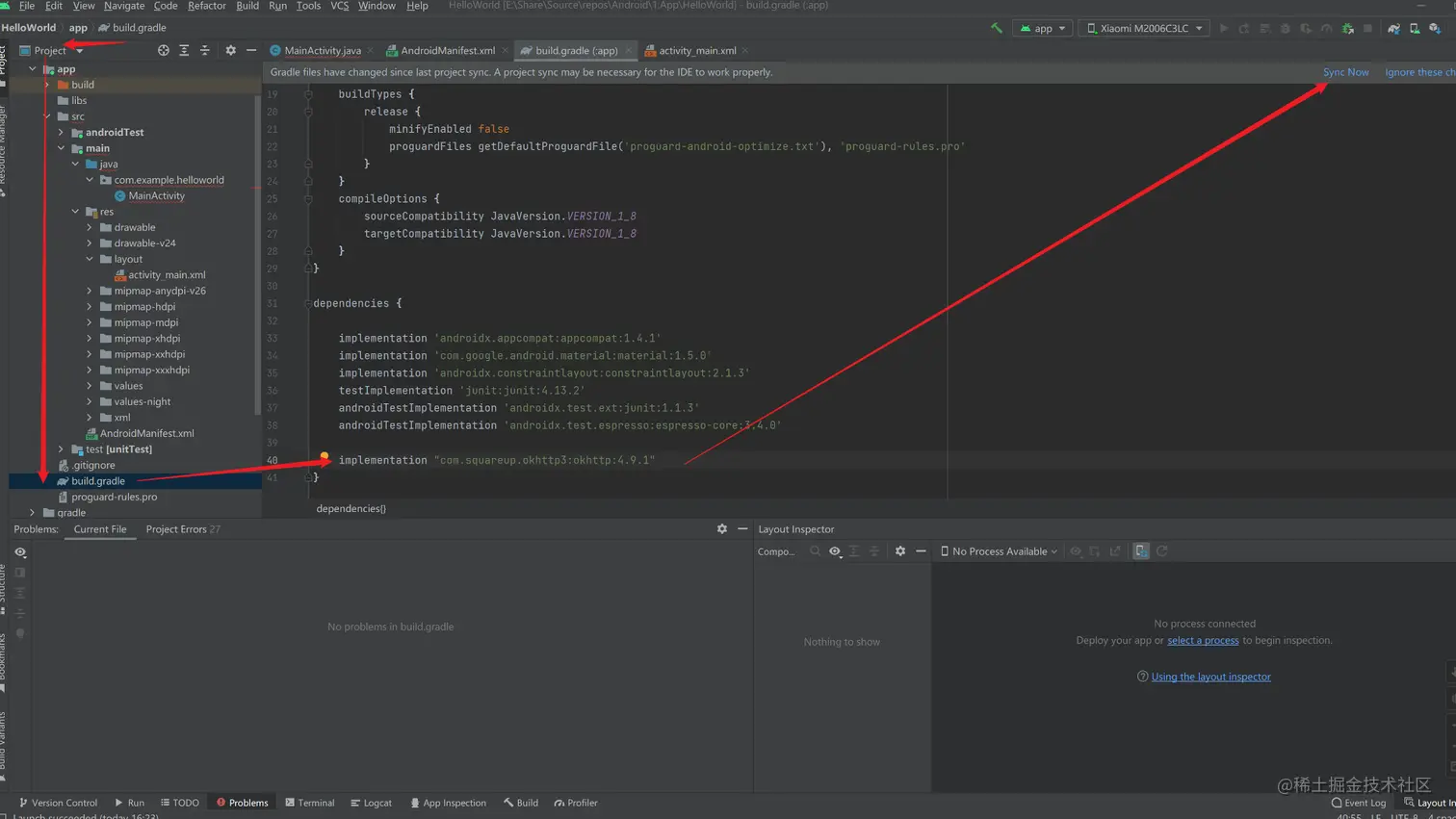Click Sync Now in the Gradle banner
Viewport: 1456px width, 819px height.
1345,72
